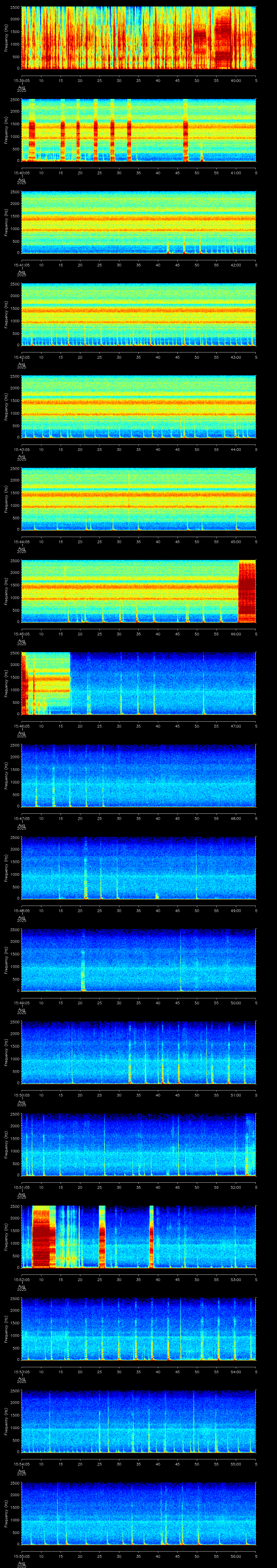Image resolution: width=277 pixels, height=1568 pixels.
Task: Select the spectrogram panel beginning at 15:39:05
Action: click(x=139, y=38)
